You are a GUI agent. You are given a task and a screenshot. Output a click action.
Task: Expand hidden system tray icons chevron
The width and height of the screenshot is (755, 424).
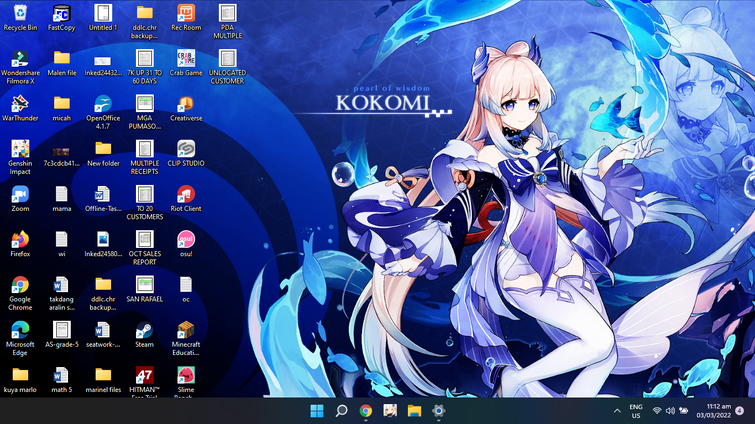coord(617,411)
